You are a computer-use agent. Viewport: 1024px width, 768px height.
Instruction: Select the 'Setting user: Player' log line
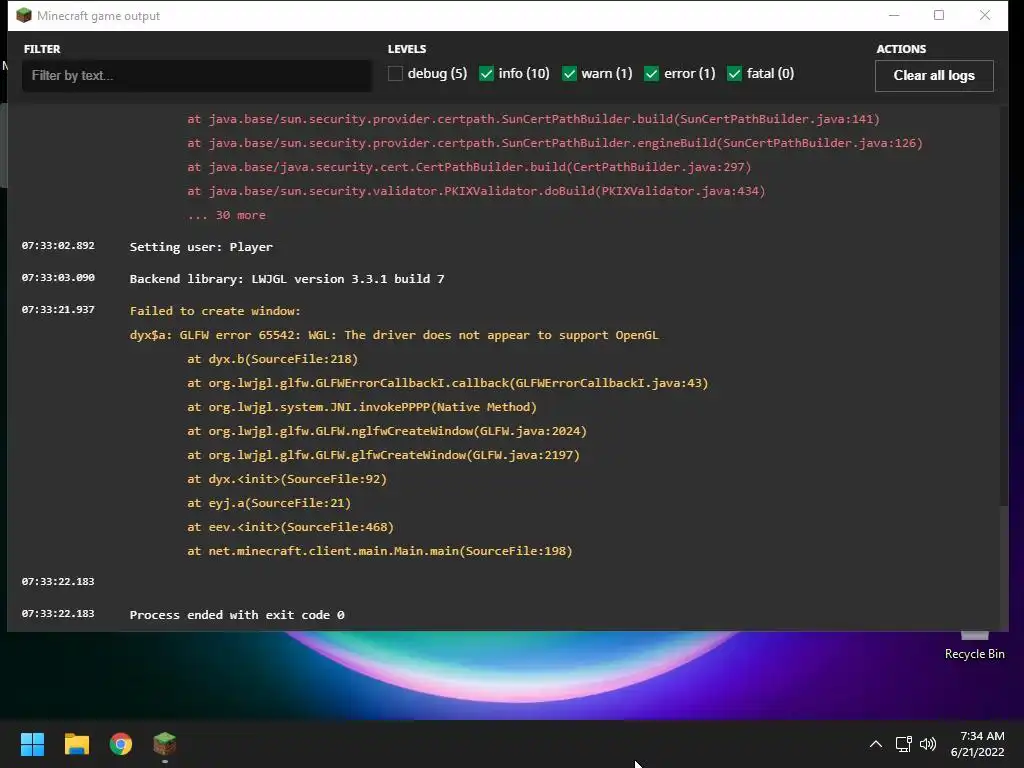201,247
